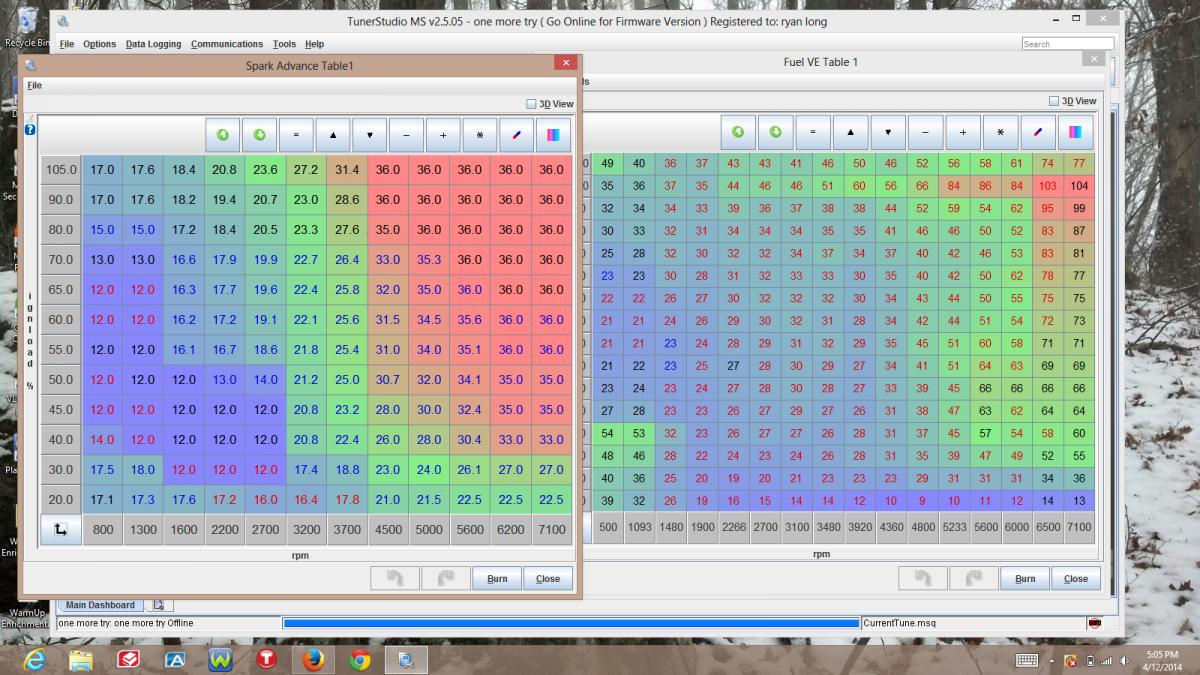This screenshot has height=675, width=1200.
Task: Click the axis arrow icon left of 800 rpm
Action: pyautogui.click(x=60, y=530)
